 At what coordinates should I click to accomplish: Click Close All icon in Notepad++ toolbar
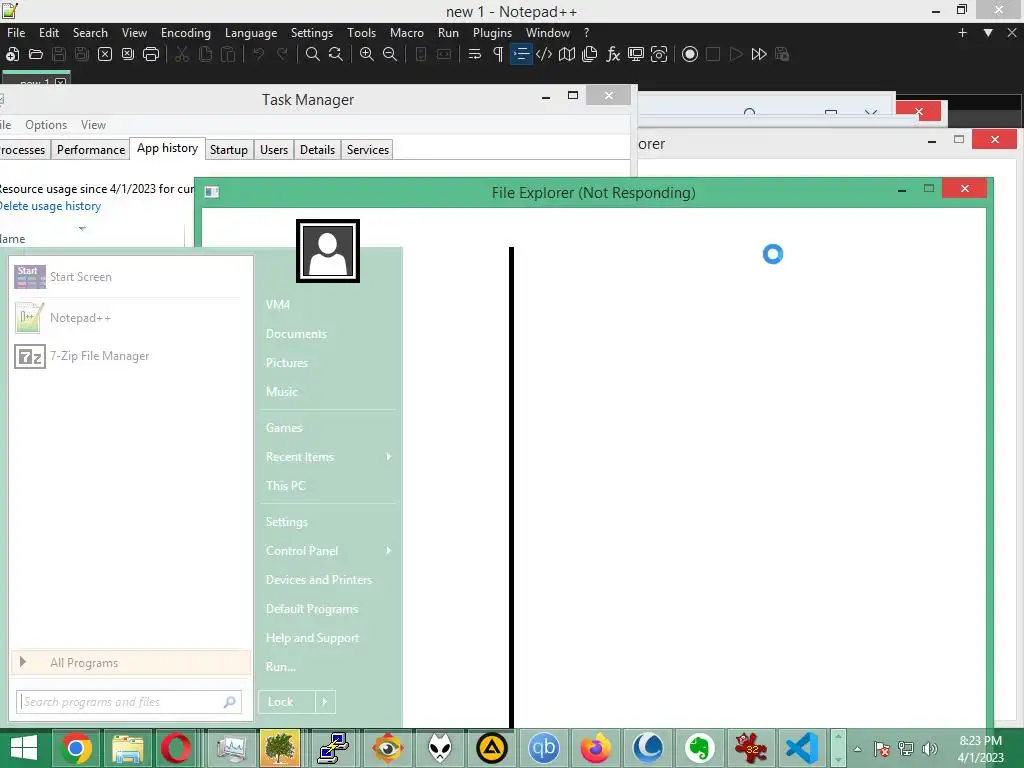tap(128, 54)
